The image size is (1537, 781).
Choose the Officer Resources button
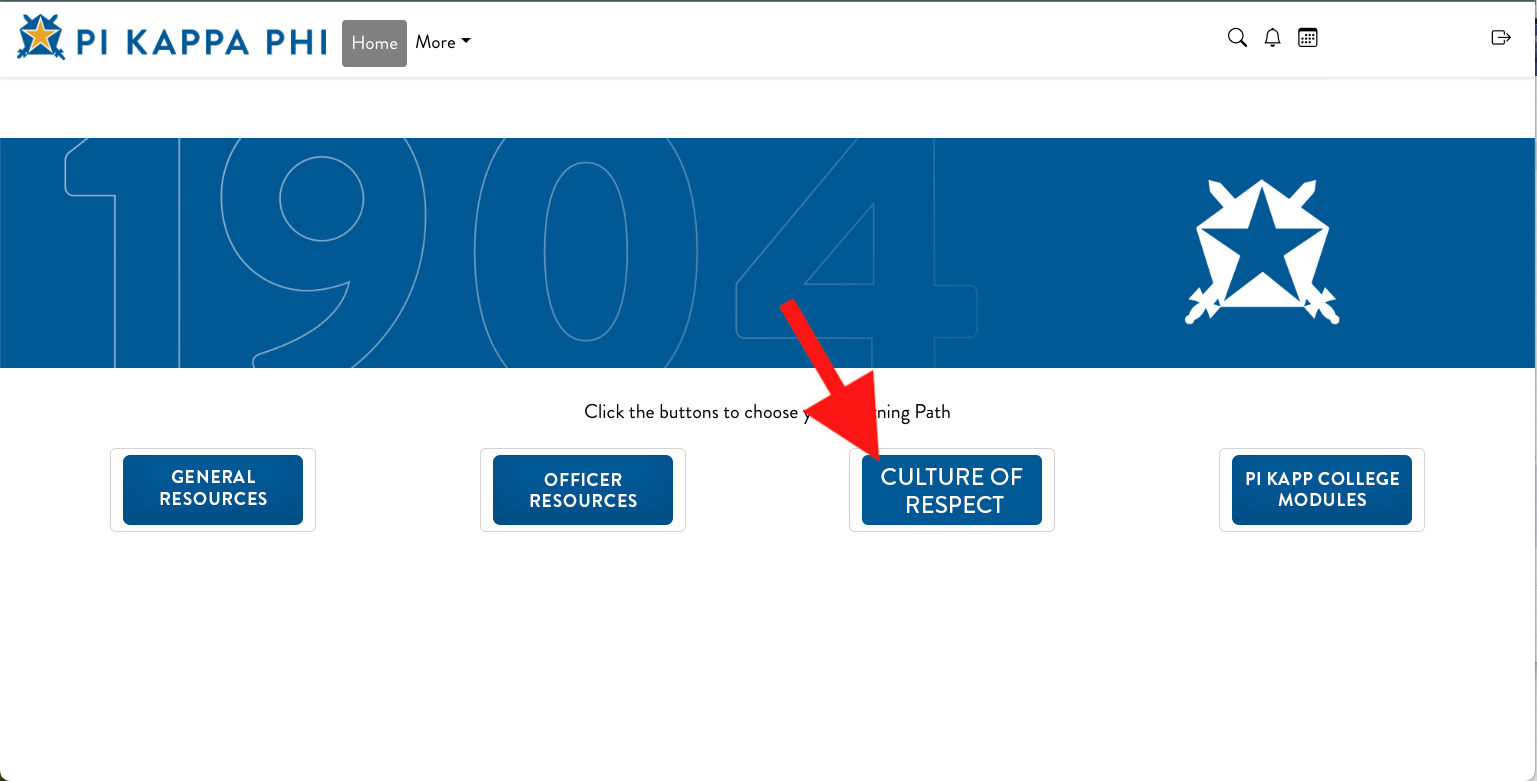(x=583, y=490)
